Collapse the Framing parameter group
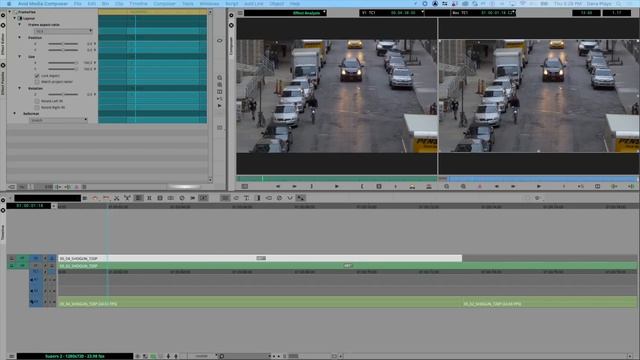The height and width of the screenshot is (360, 640). pyautogui.click(x=15, y=18)
